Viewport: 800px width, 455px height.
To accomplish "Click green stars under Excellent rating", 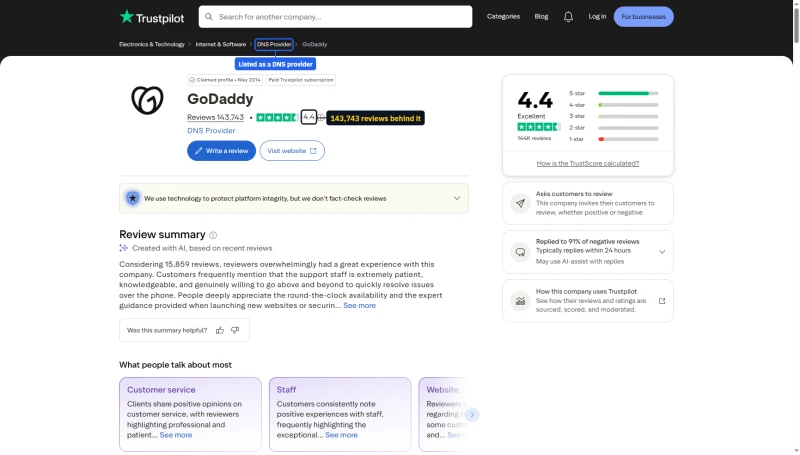I will (538, 127).
